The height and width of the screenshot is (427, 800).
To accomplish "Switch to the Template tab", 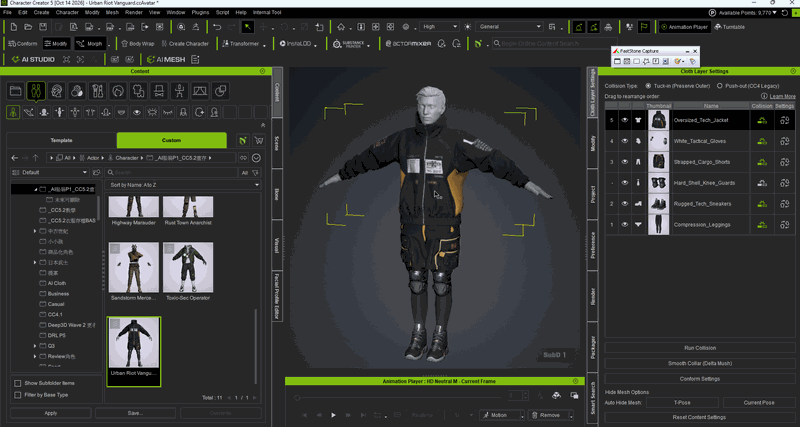I will 61,140.
